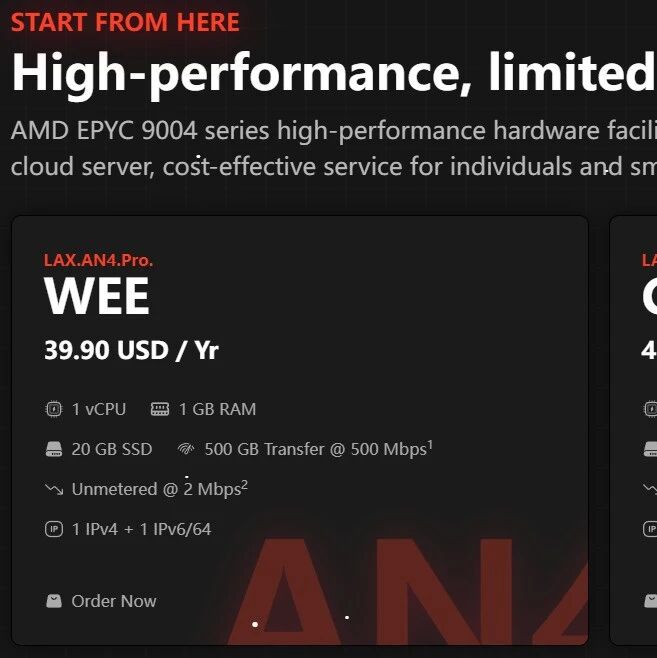This screenshot has width=657, height=658.
Task: Click the 1 GB RAM spec text
Action: point(217,409)
